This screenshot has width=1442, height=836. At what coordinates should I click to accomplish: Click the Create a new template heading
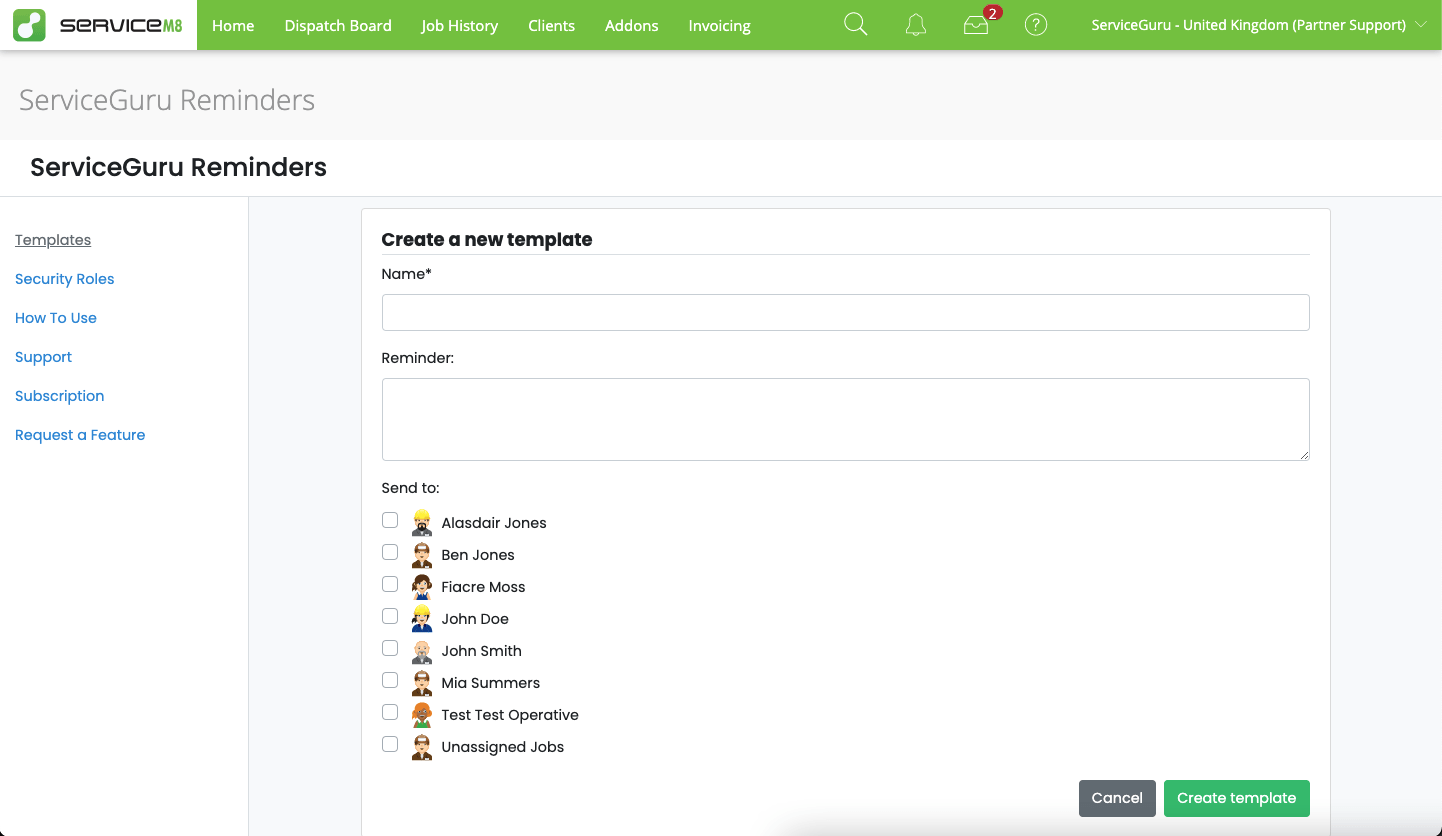click(487, 239)
